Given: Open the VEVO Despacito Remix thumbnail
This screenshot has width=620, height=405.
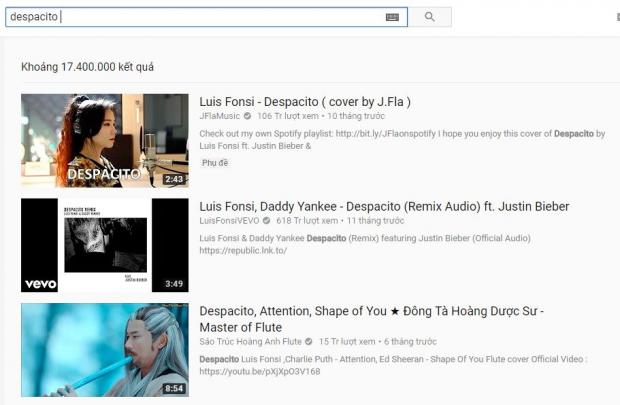Looking at the screenshot, I should [x=104, y=245].
